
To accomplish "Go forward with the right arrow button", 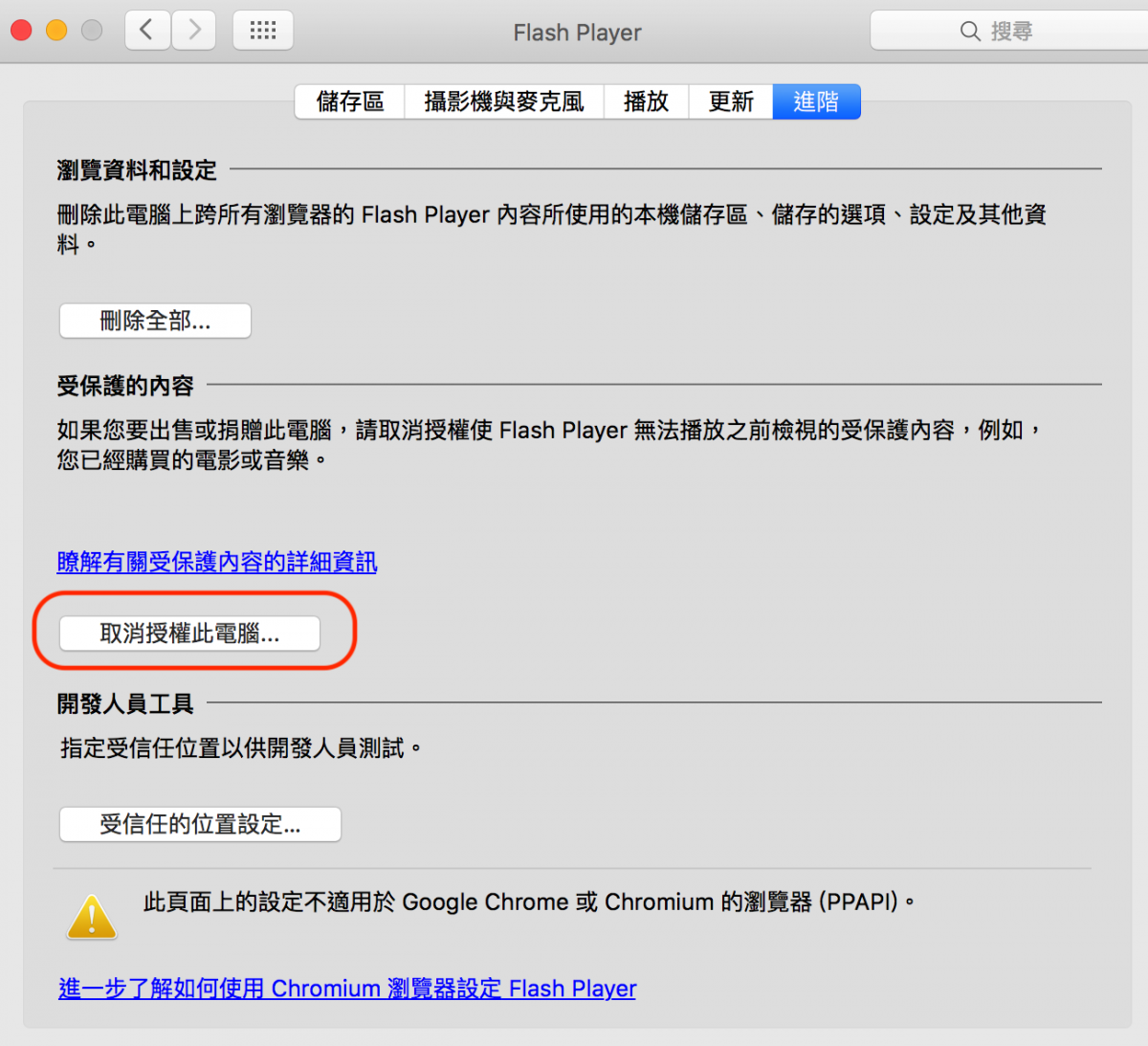I will [194, 31].
